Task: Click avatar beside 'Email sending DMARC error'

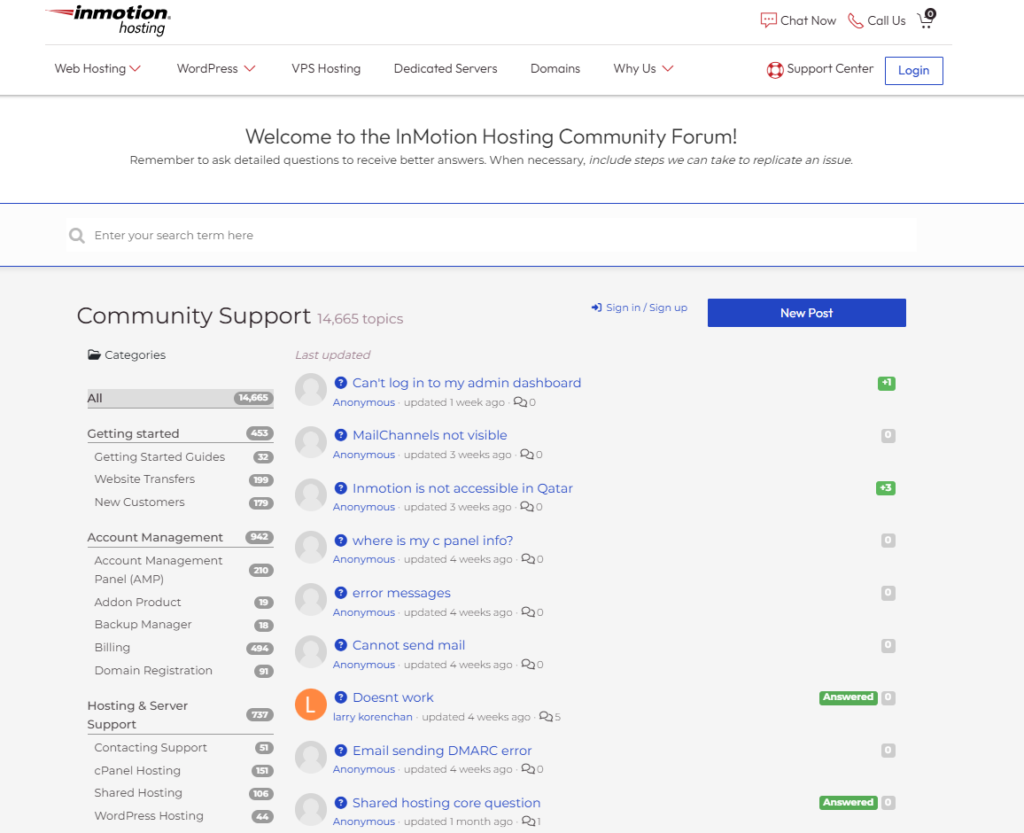Action: tap(311, 757)
